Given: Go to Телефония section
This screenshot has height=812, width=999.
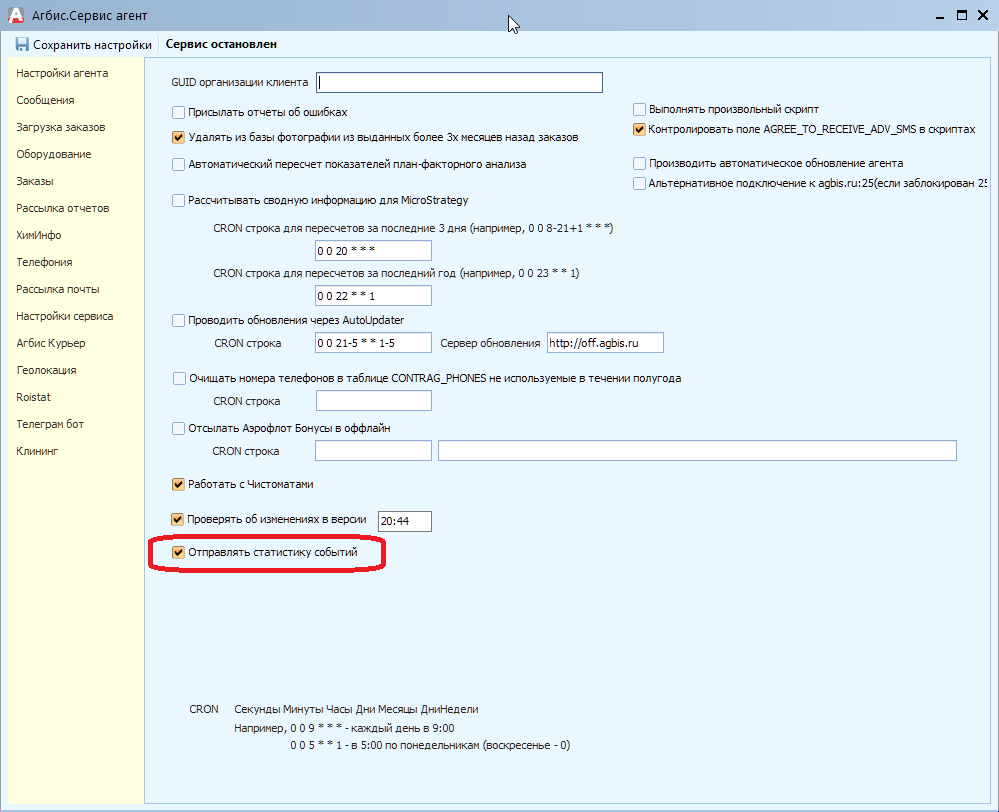Looking at the screenshot, I should click(x=44, y=262).
